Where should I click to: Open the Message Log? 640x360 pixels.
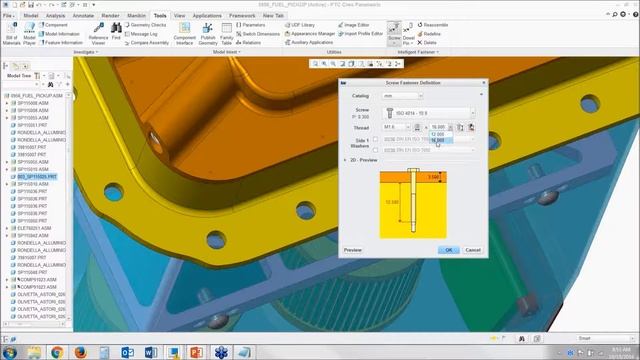point(141,34)
